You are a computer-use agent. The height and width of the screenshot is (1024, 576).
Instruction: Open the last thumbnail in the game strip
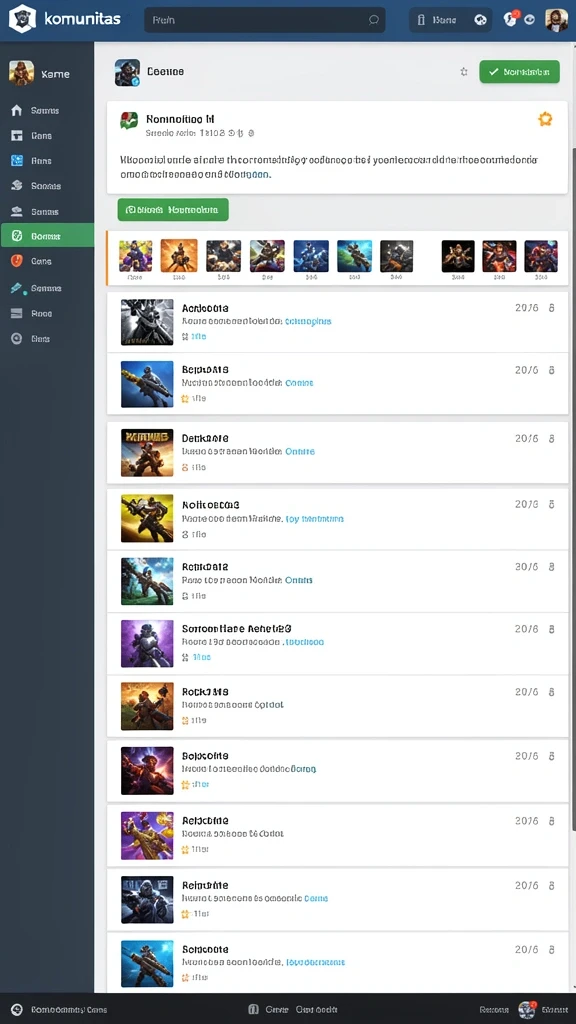541,256
